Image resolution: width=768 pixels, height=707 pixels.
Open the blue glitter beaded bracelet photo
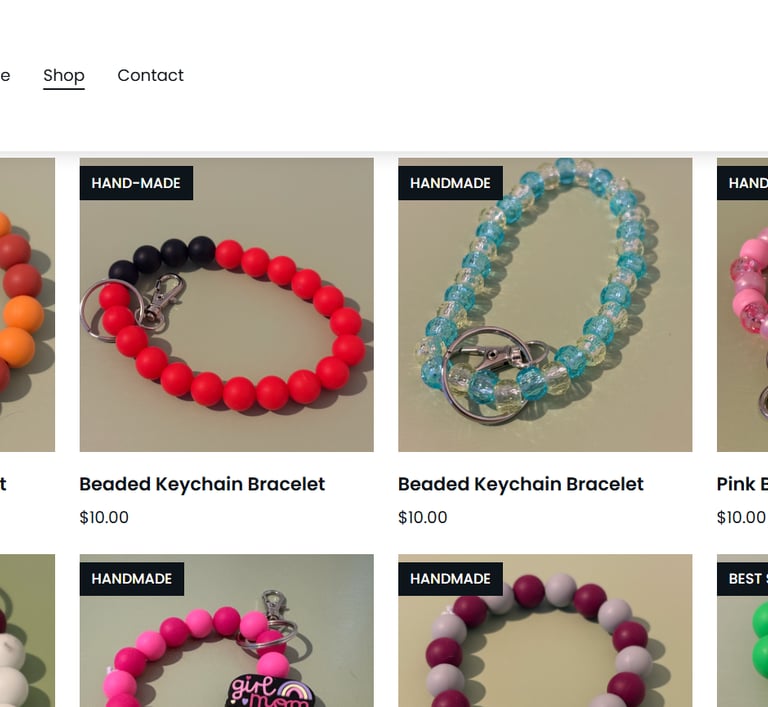click(545, 304)
